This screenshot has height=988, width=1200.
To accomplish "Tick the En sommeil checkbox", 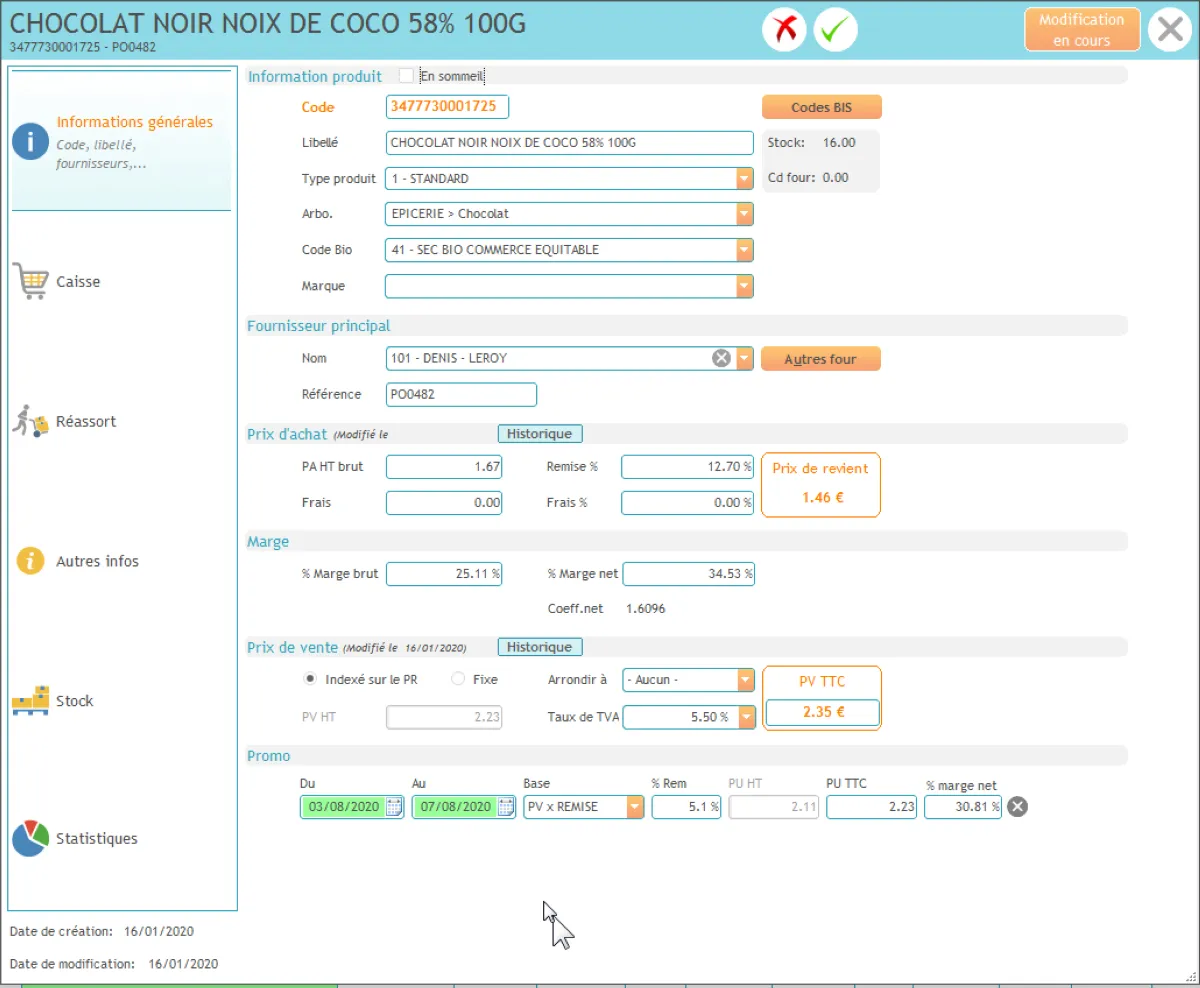I will pos(406,75).
